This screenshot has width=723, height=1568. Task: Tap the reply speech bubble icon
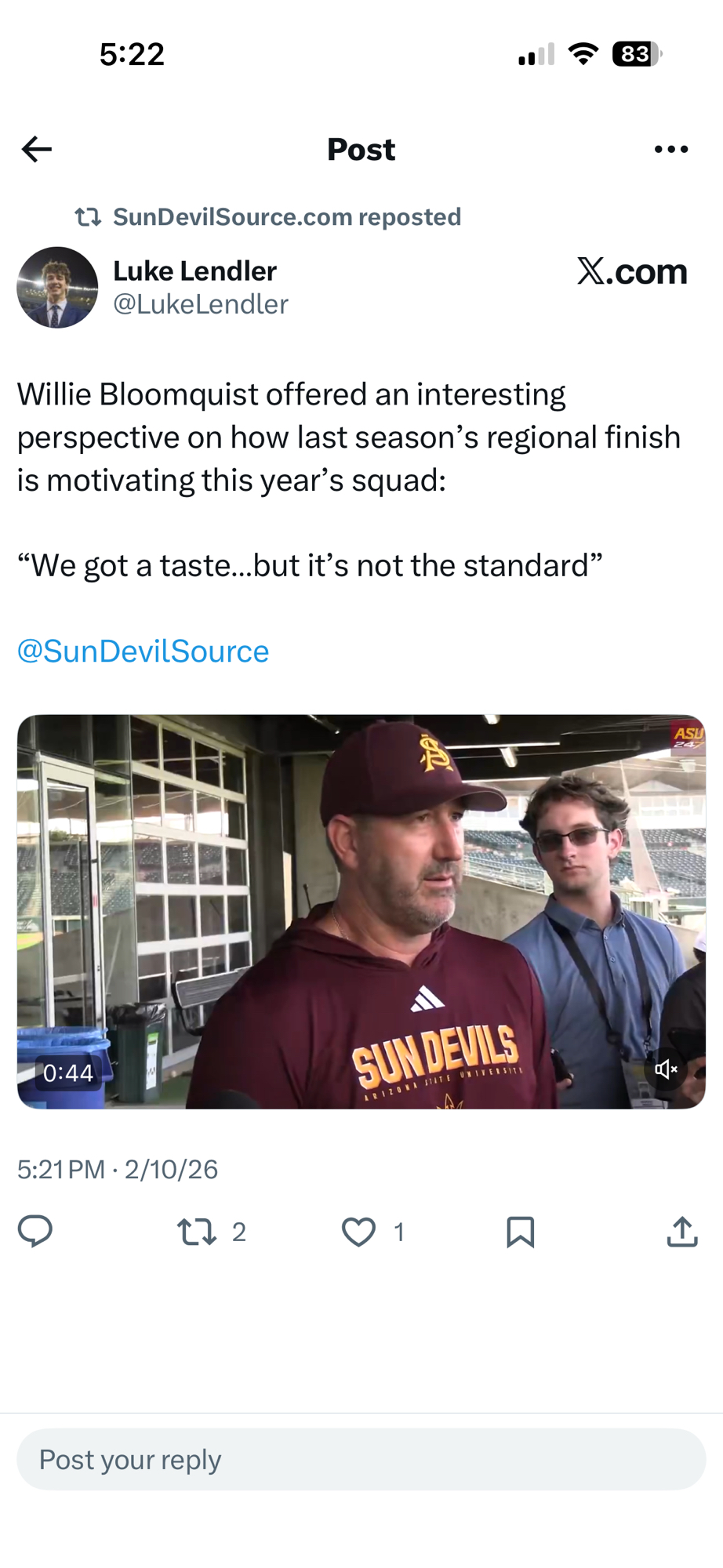[35, 1231]
